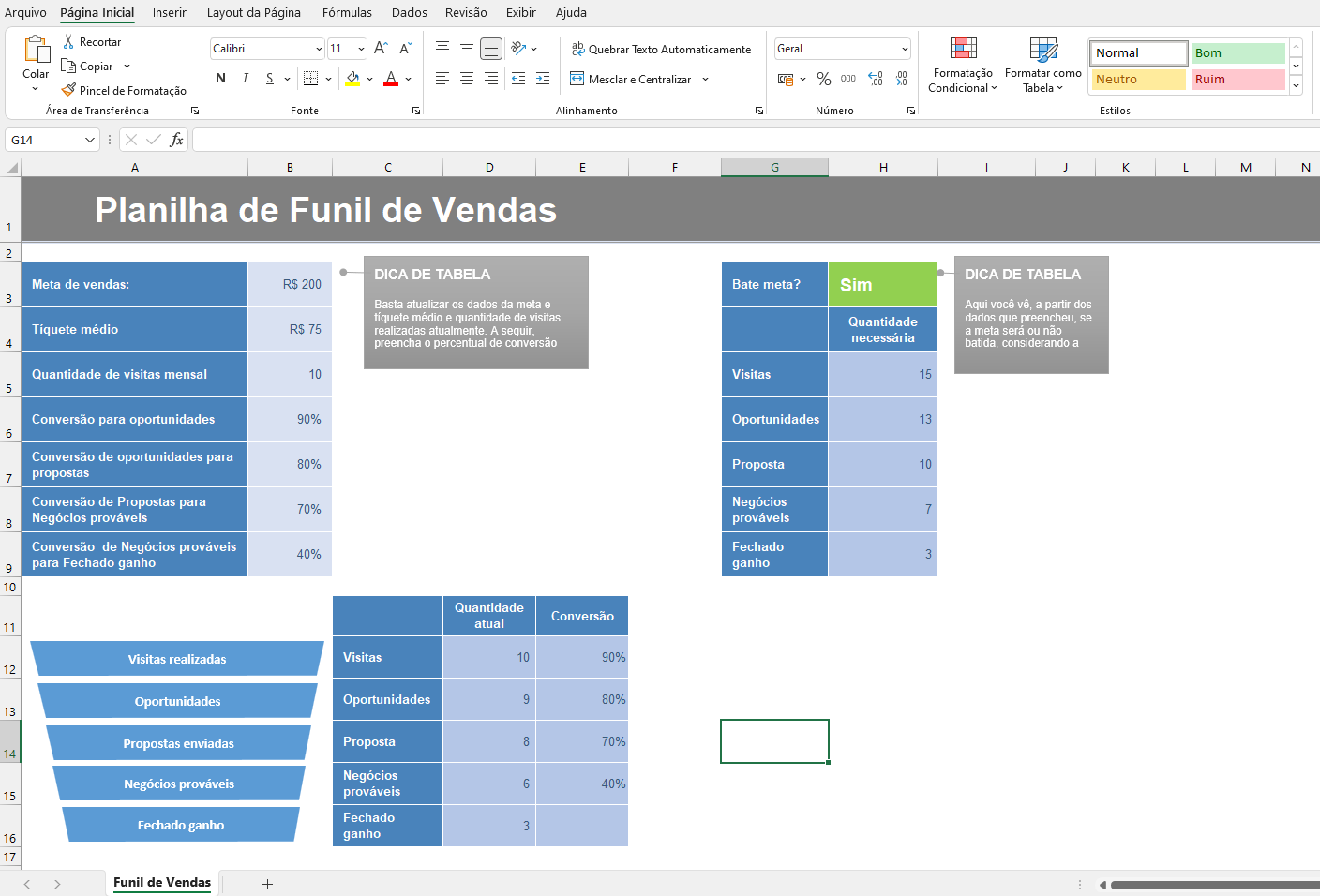The height and width of the screenshot is (896, 1320).
Task: Click the insert function fx icon
Action: pyautogui.click(x=176, y=140)
